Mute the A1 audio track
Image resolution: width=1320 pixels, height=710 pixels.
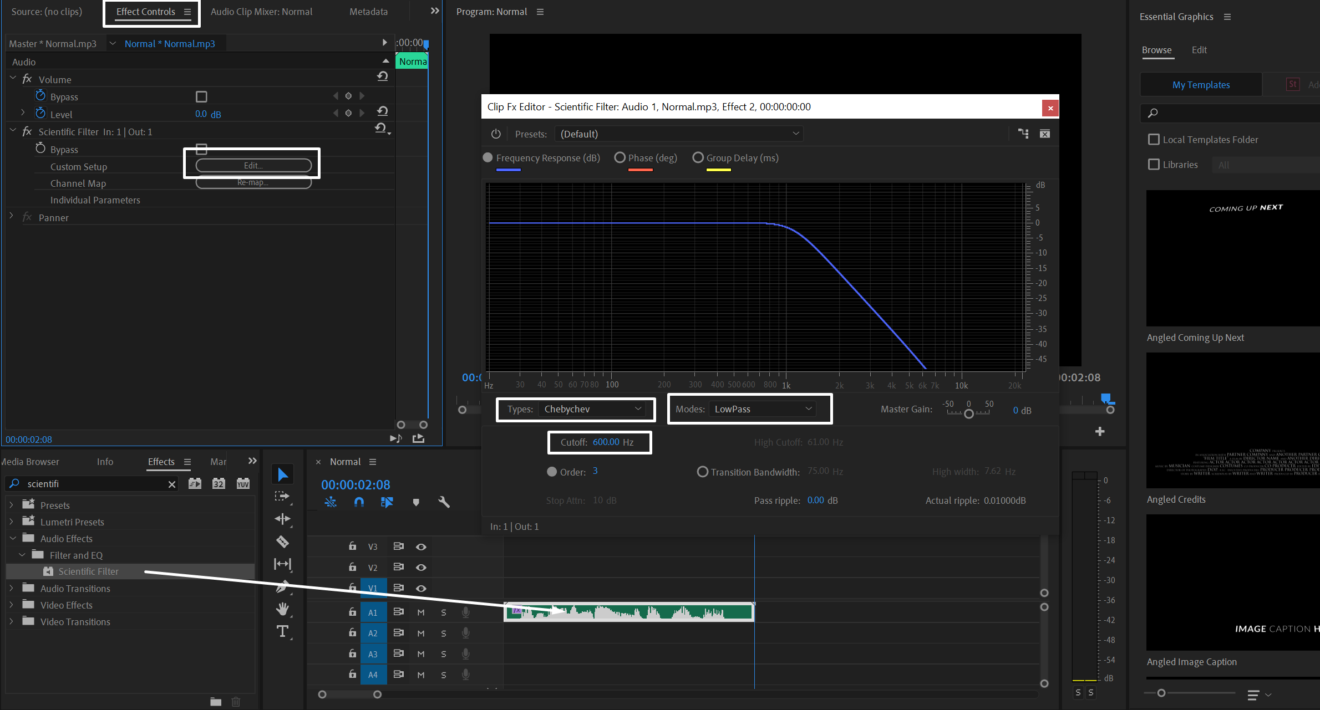click(420, 612)
